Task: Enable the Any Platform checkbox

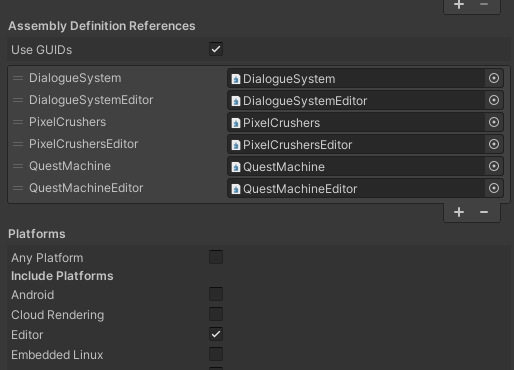Action: 216,257
